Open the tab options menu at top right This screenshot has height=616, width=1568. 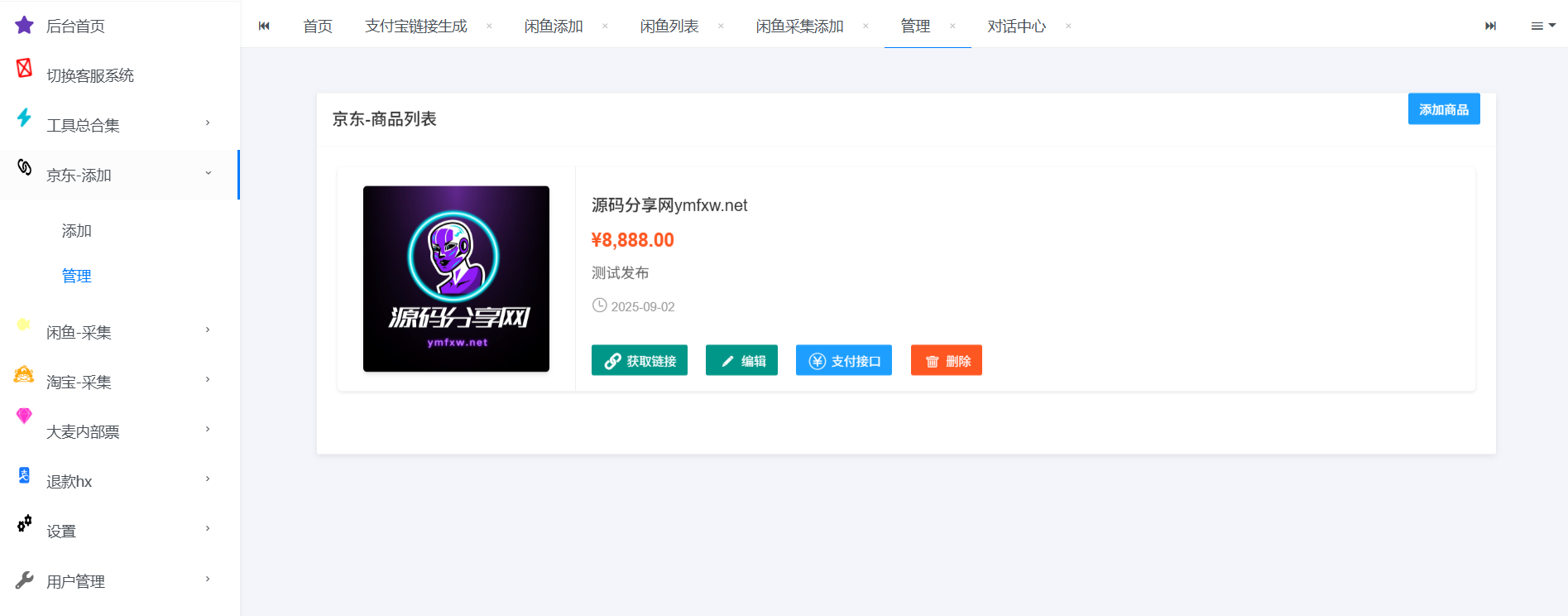1542,26
